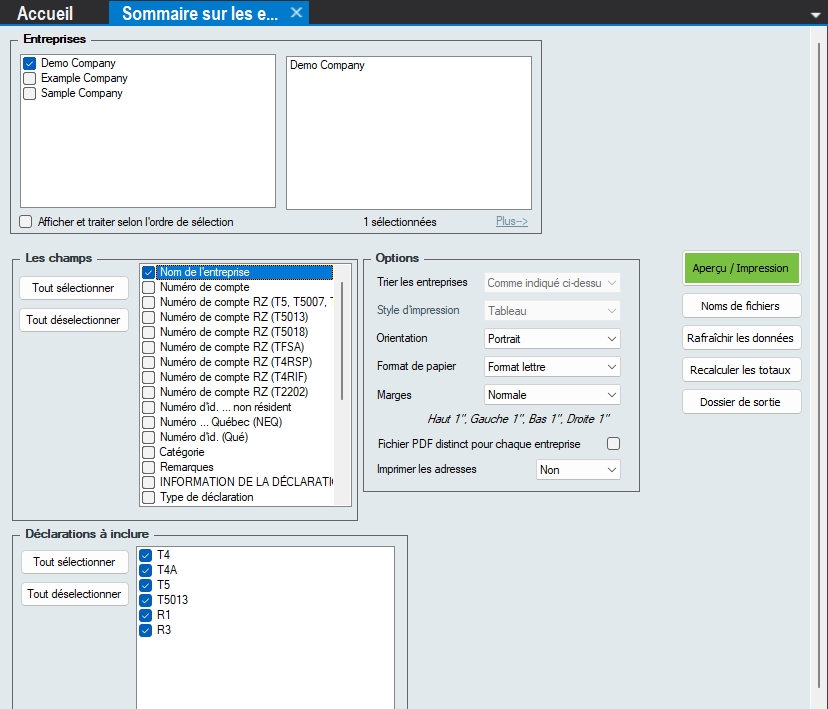Viewport: 828px width, 709px height.
Task: Check the Example Company checkbox
Action: coord(30,79)
